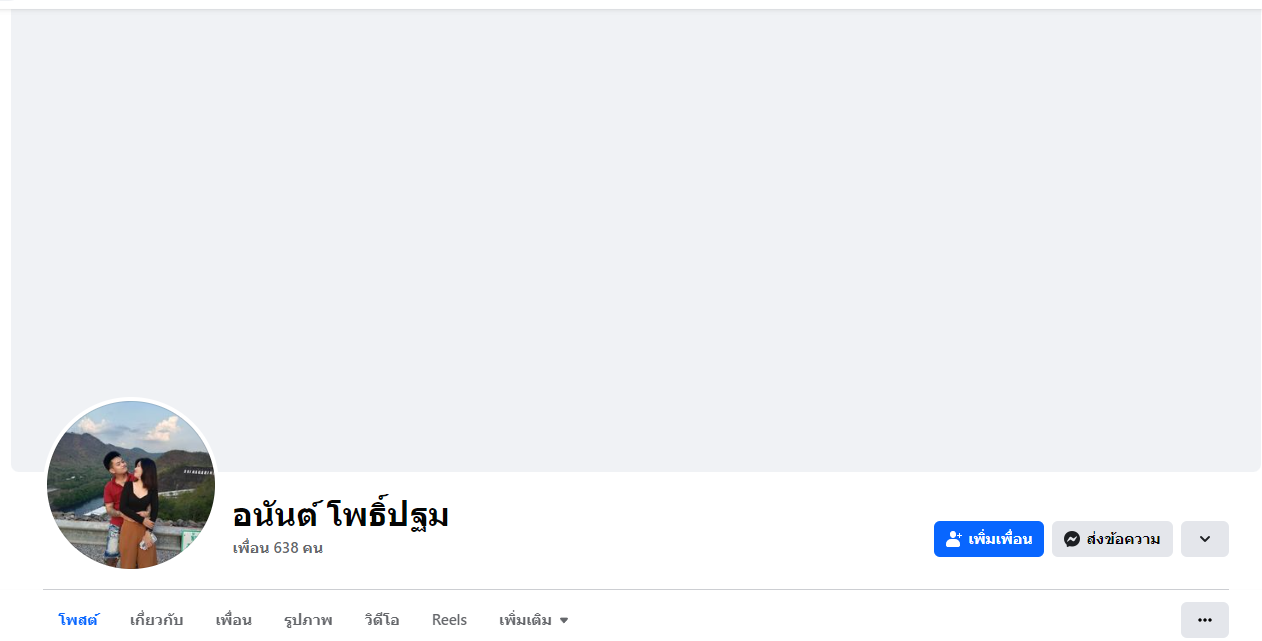View the วิดีโอ tab
Screen dimensions: 1262x641
coord(382,620)
